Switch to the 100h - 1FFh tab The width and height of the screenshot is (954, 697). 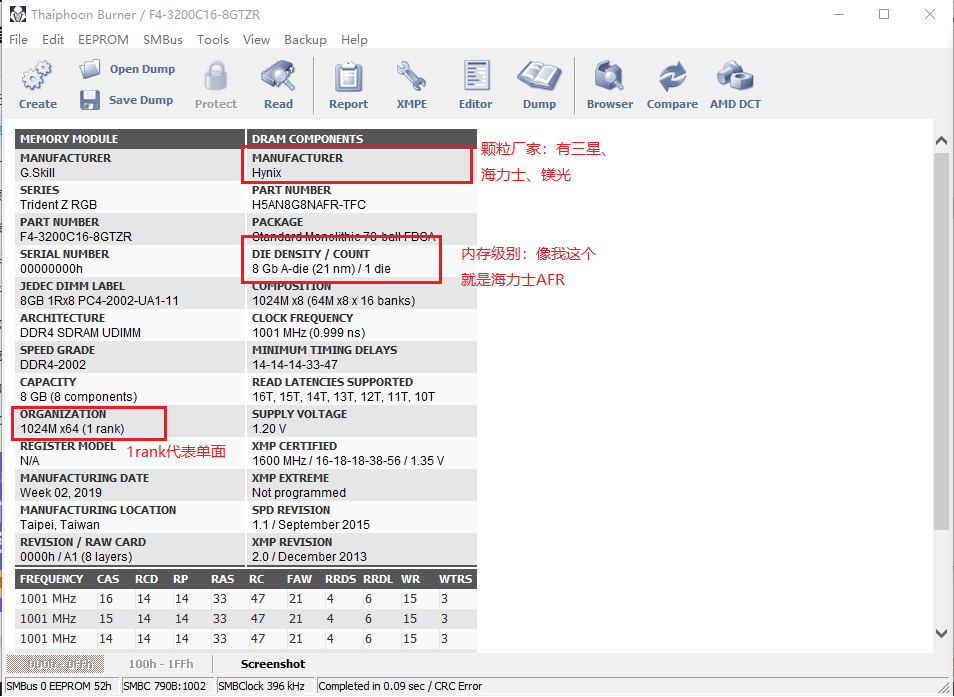coord(161,664)
